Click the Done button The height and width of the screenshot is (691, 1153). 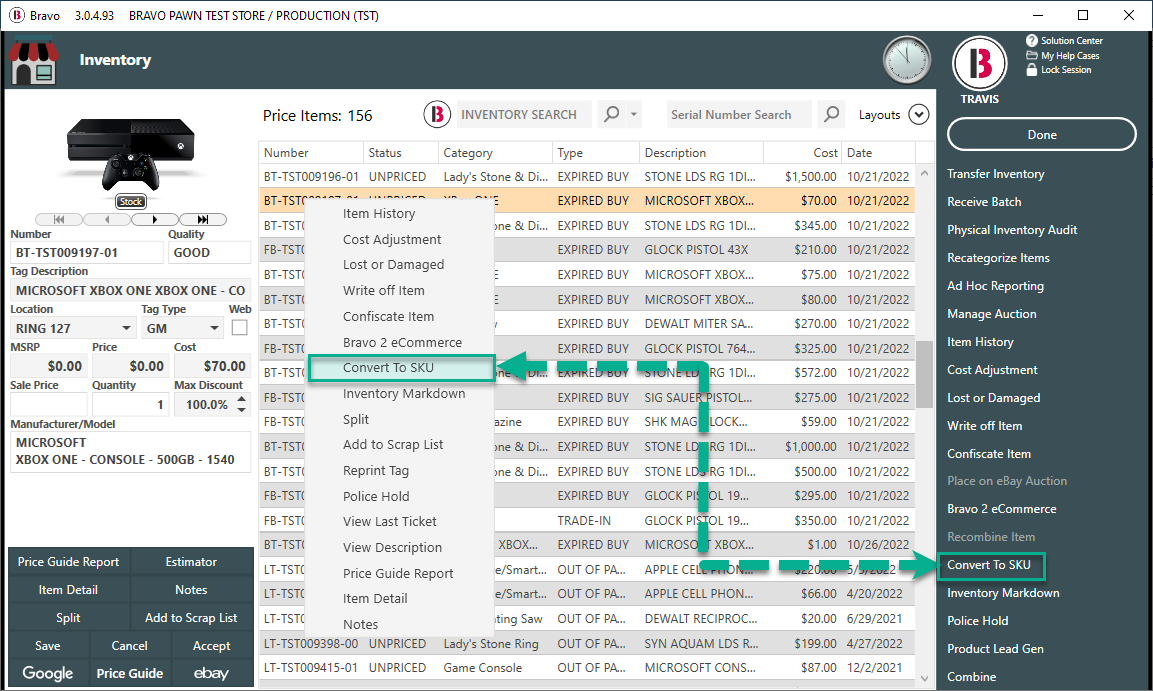pos(1042,135)
